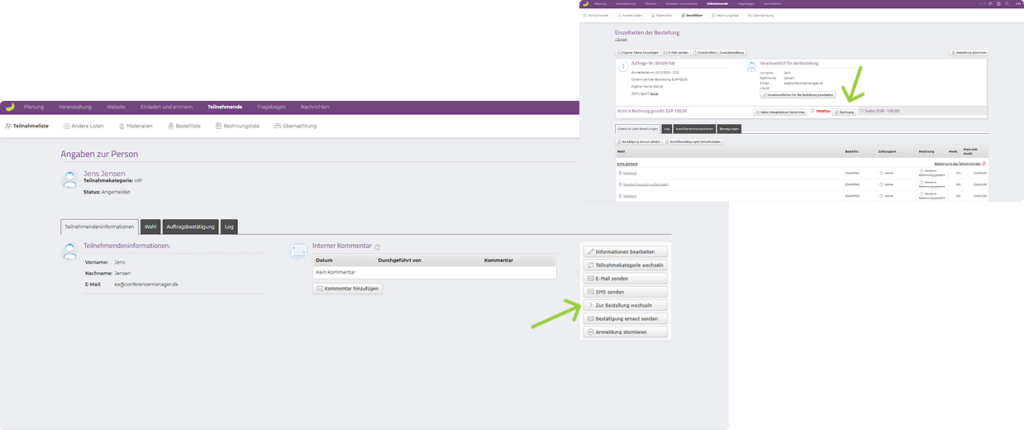Viewport: 1024px width, 430px height.
Task: Open Zahlungsart Keine link in order info
Action: pyautogui.click(x=654, y=93)
